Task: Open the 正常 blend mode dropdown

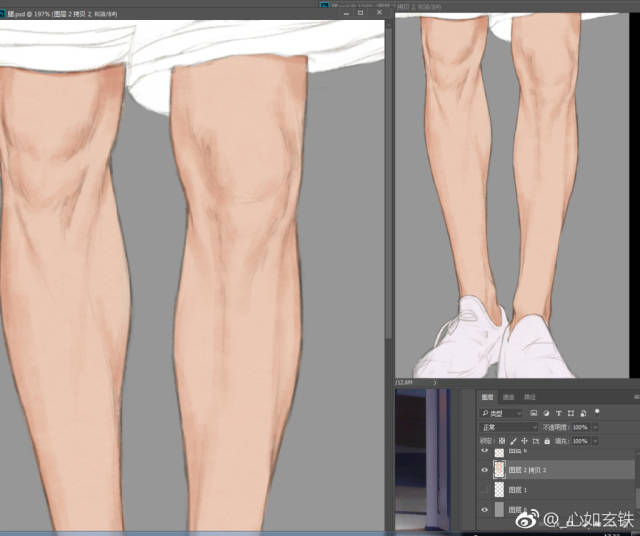Action: point(507,427)
